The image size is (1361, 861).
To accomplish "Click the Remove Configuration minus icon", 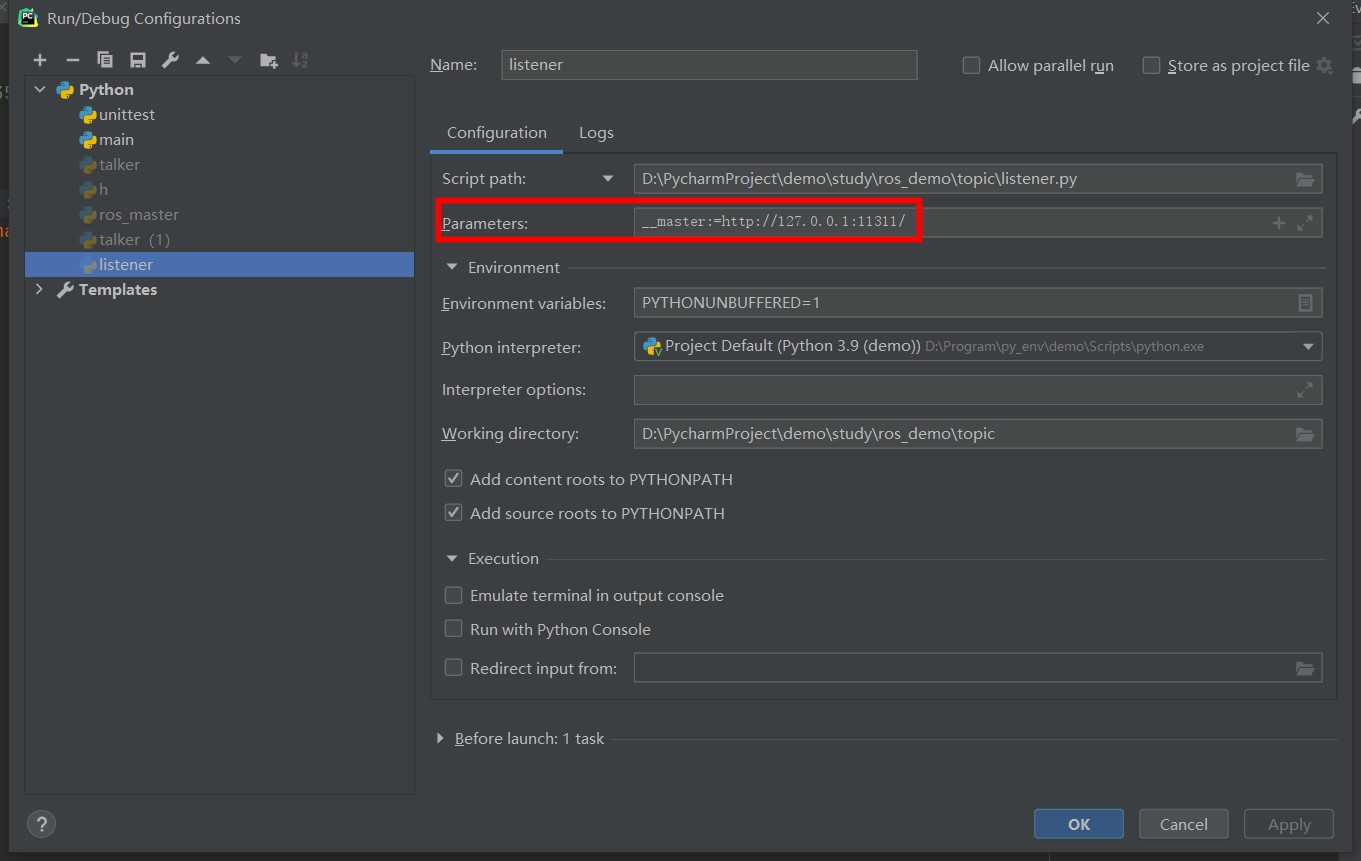I will 72,61.
